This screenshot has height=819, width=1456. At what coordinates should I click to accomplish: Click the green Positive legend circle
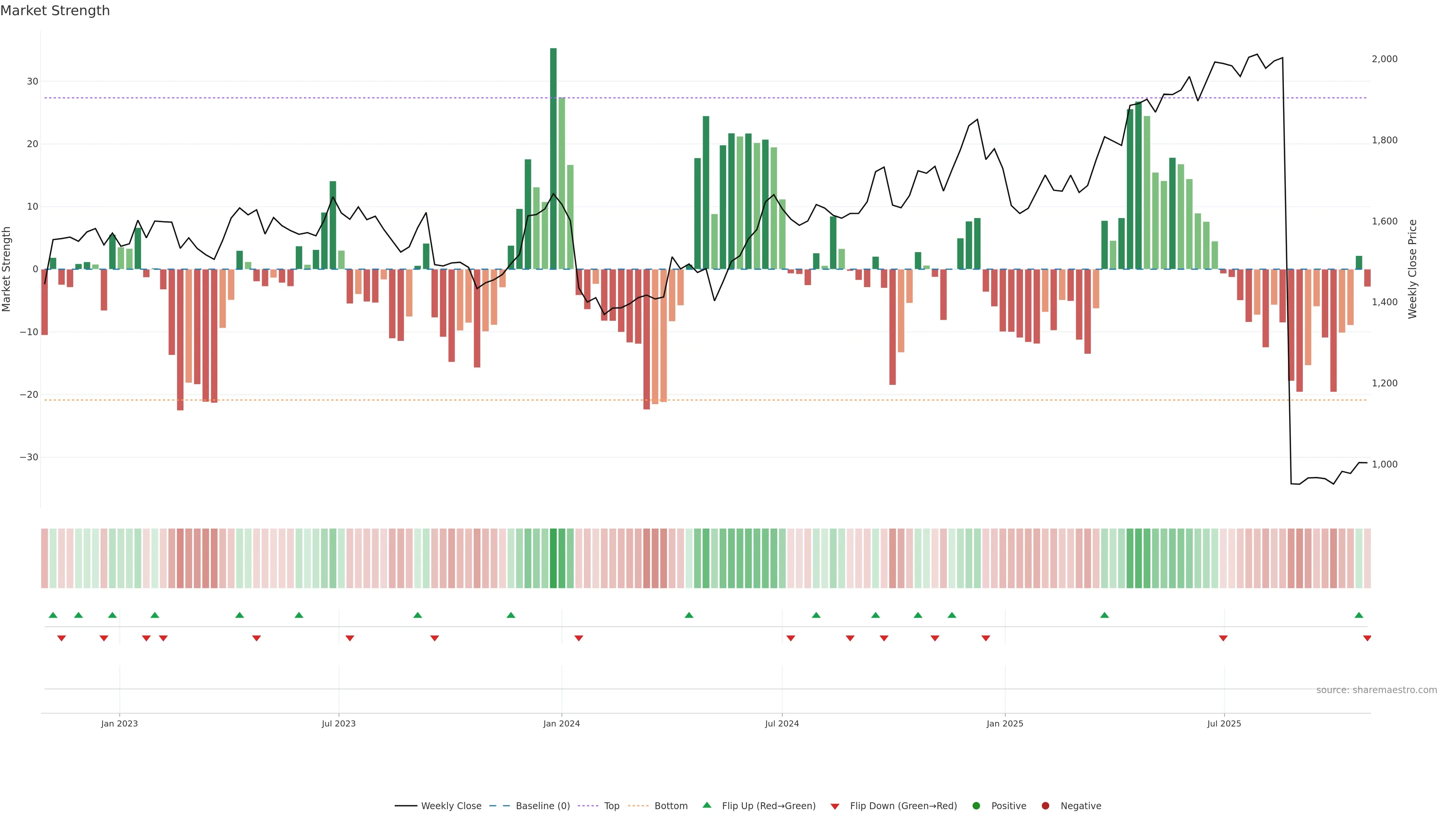coord(976,806)
